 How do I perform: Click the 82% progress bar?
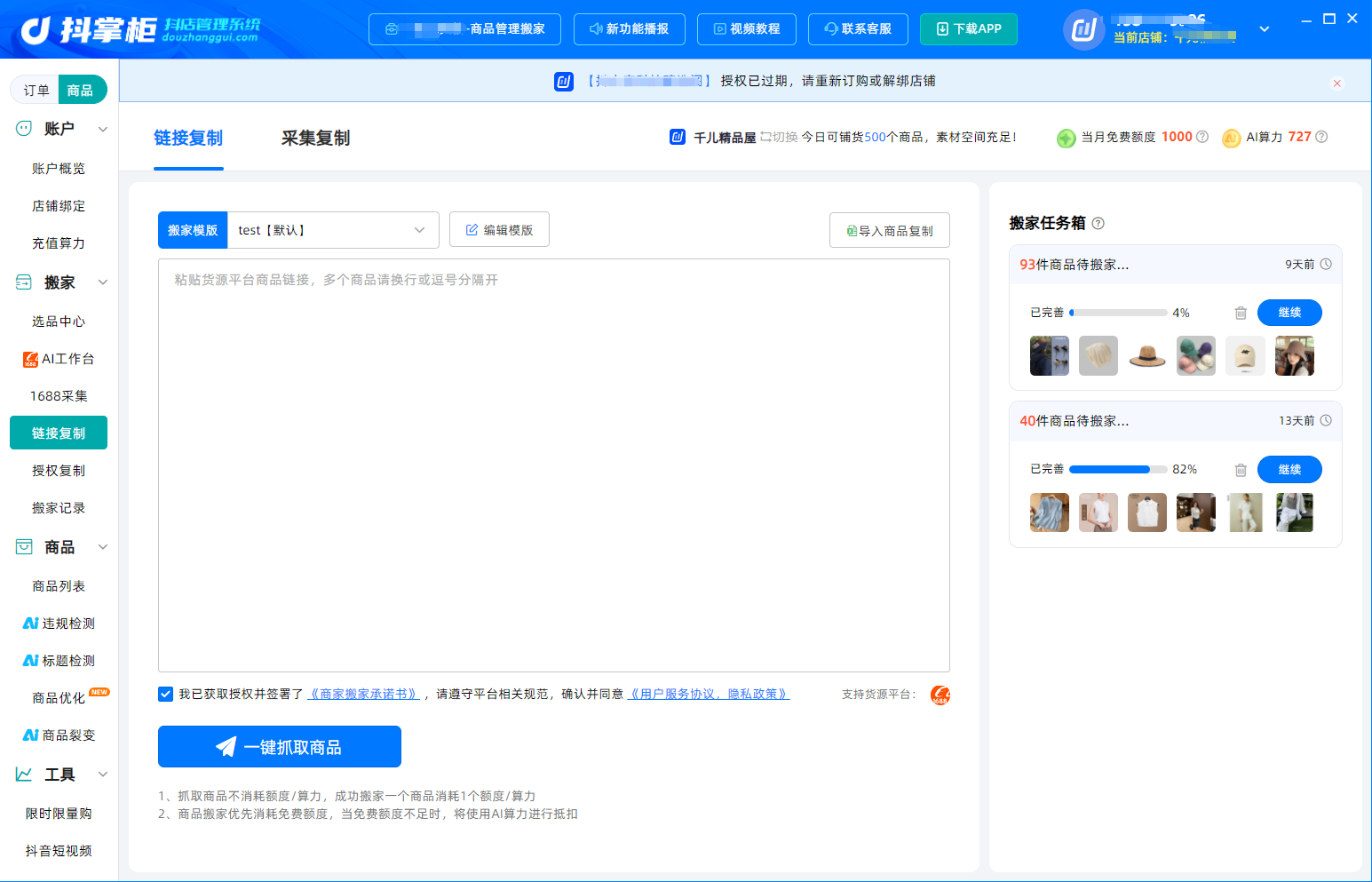coord(1118,469)
